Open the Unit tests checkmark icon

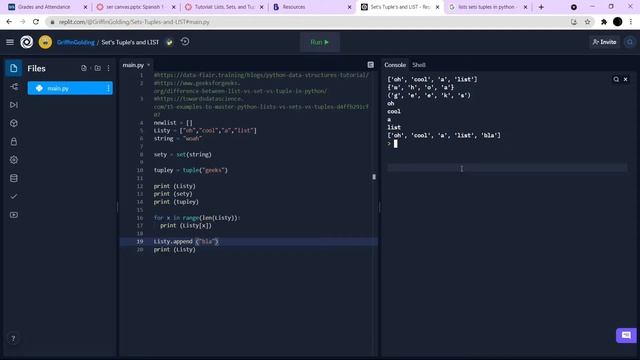[x=13, y=196]
